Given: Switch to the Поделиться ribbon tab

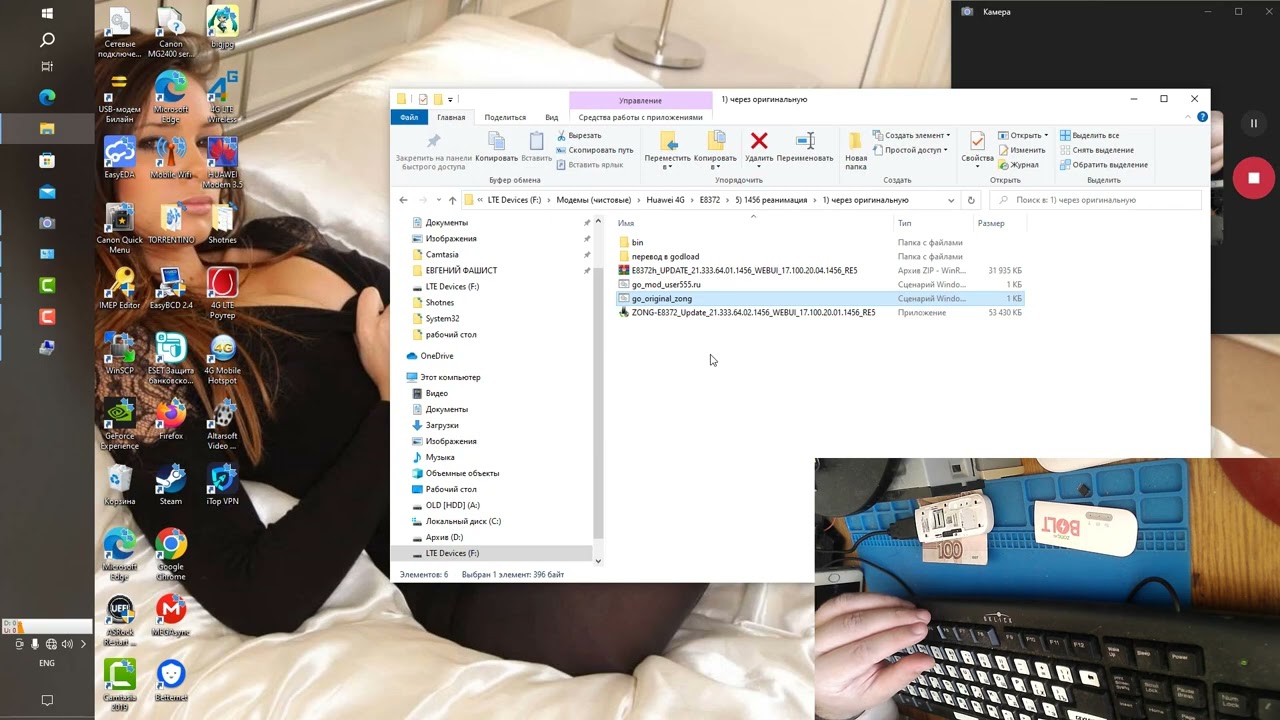Looking at the screenshot, I should pyautogui.click(x=505, y=117).
